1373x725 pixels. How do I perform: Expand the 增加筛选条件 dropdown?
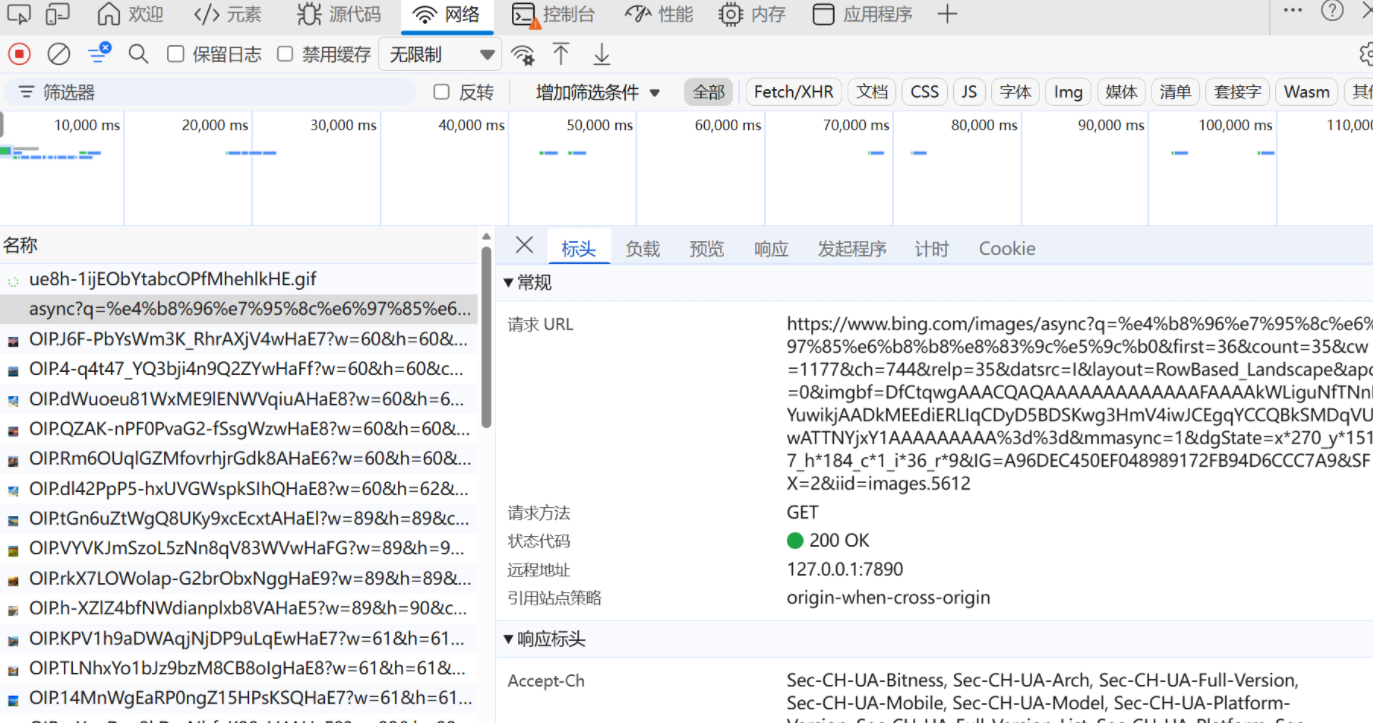tap(598, 92)
